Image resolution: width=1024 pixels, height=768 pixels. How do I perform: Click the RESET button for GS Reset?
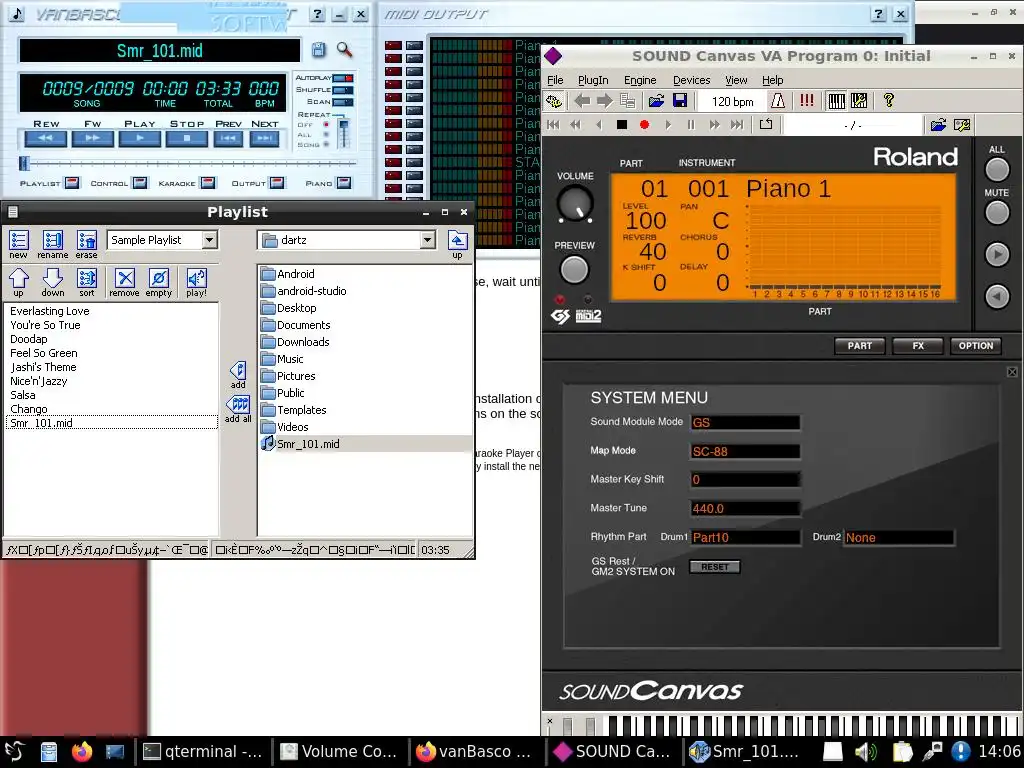[714, 567]
